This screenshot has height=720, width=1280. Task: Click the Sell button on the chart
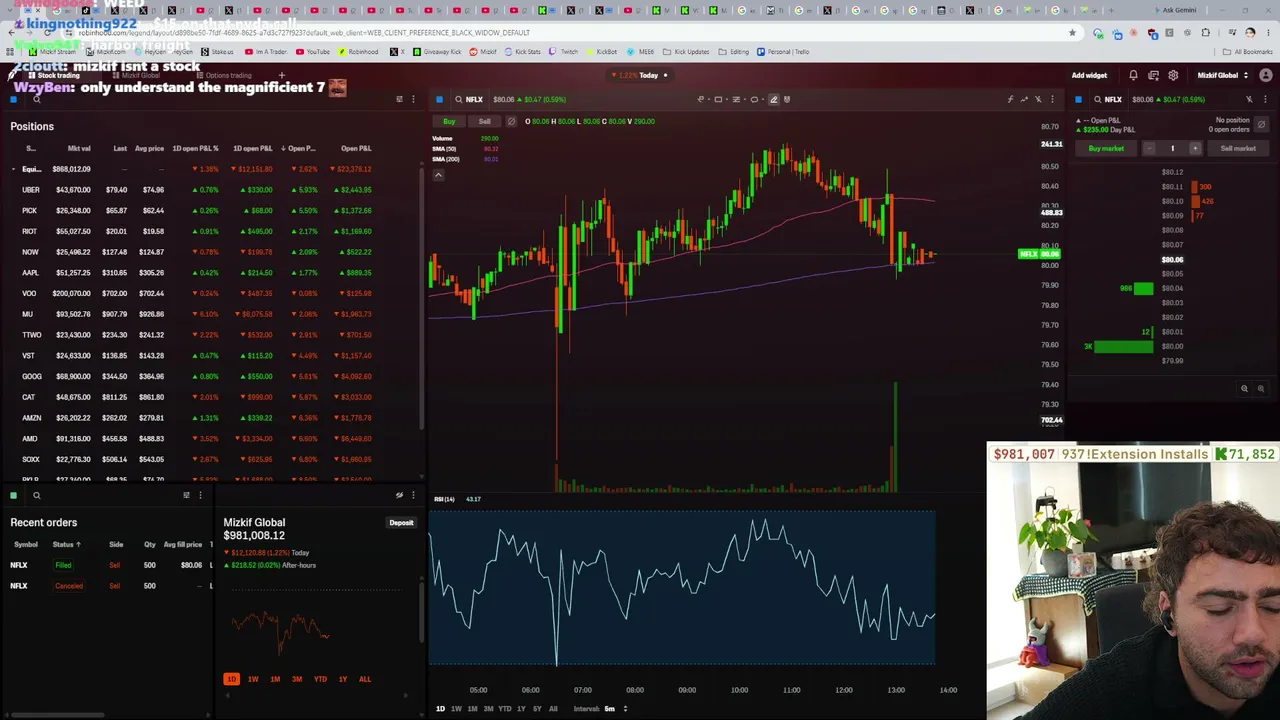[x=484, y=122]
